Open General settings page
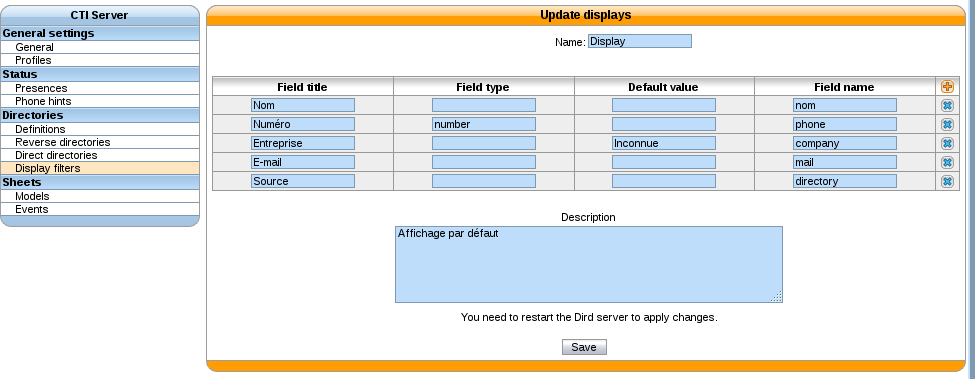 point(34,47)
